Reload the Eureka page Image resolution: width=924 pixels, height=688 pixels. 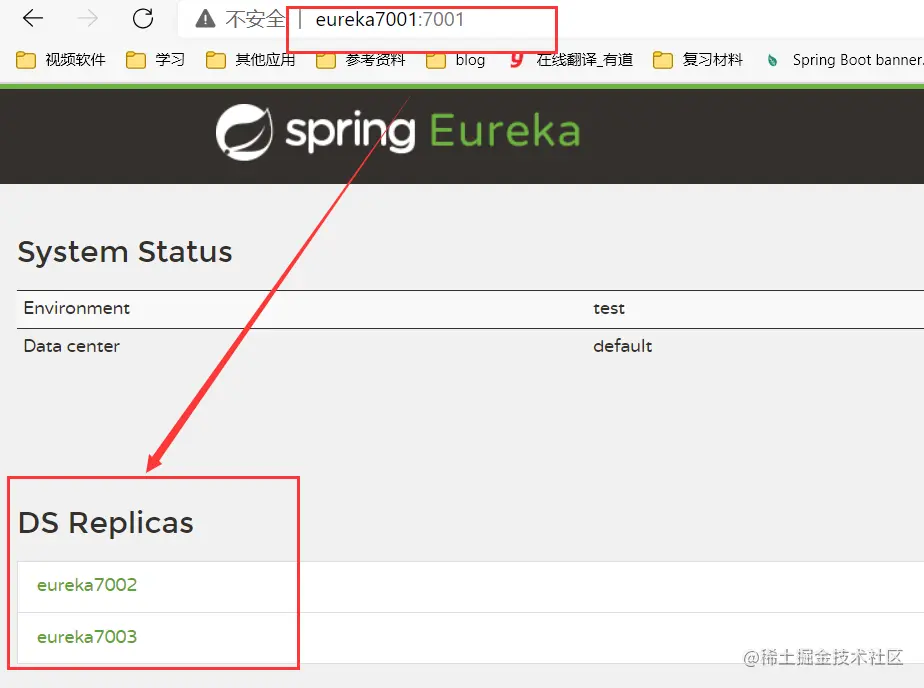point(143,19)
